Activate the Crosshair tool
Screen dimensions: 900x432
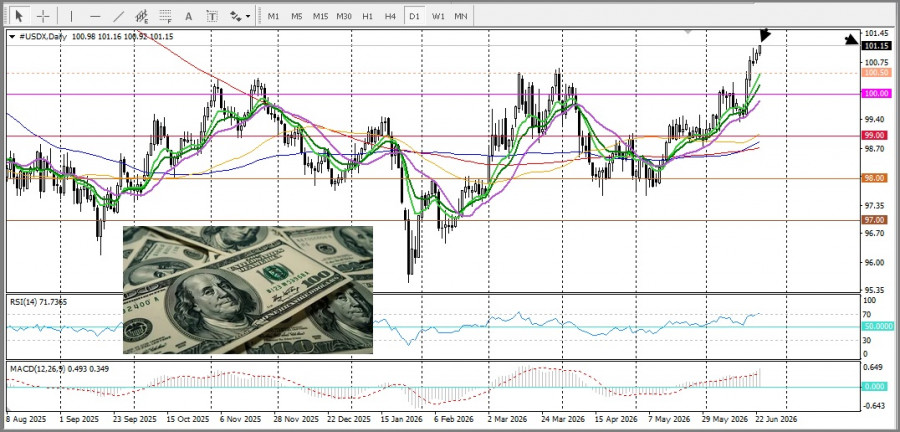pyautogui.click(x=44, y=16)
